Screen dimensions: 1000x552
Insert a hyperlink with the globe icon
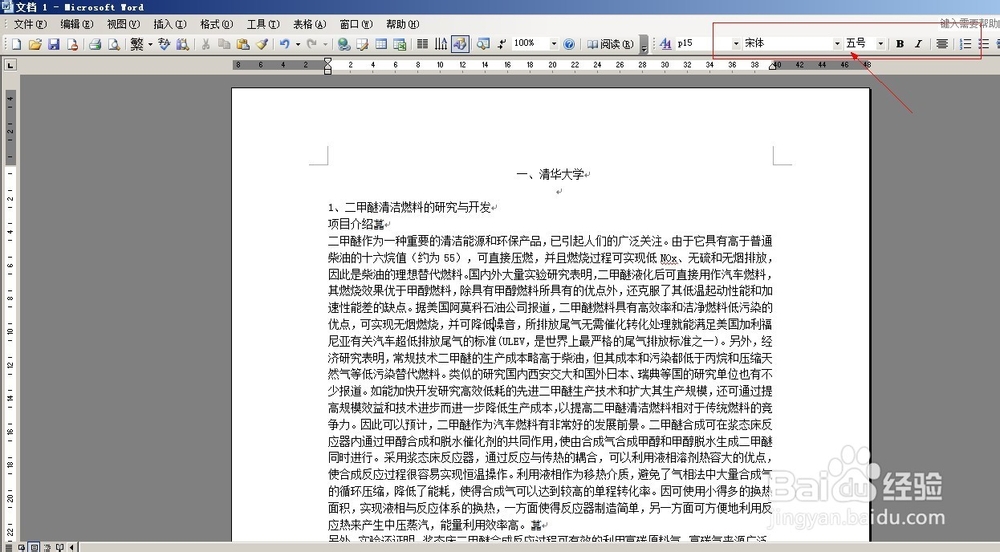tap(344, 44)
